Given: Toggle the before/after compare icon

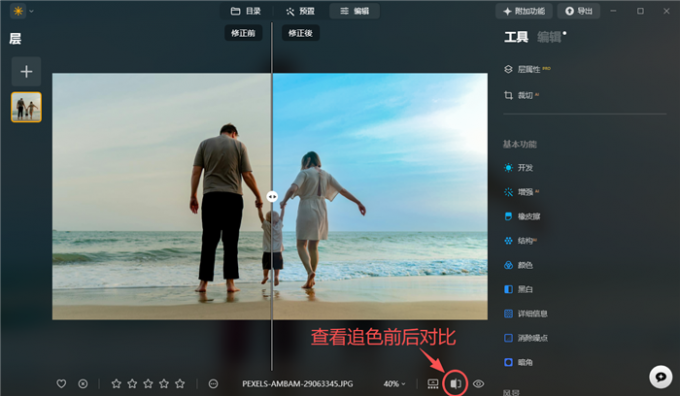Looking at the screenshot, I should (455, 383).
